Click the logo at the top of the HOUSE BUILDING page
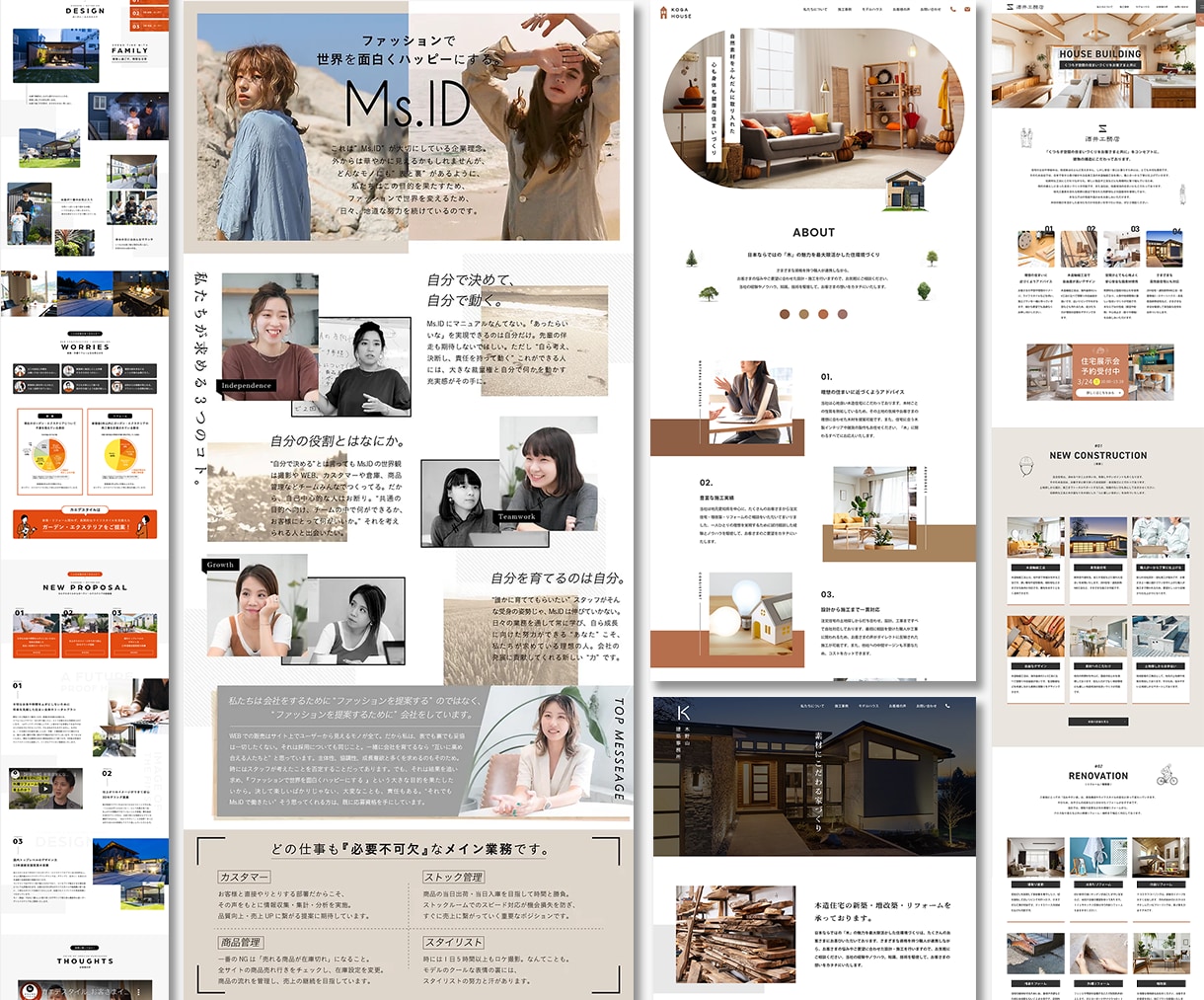1204x1000 pixels. pos(1027,7)
